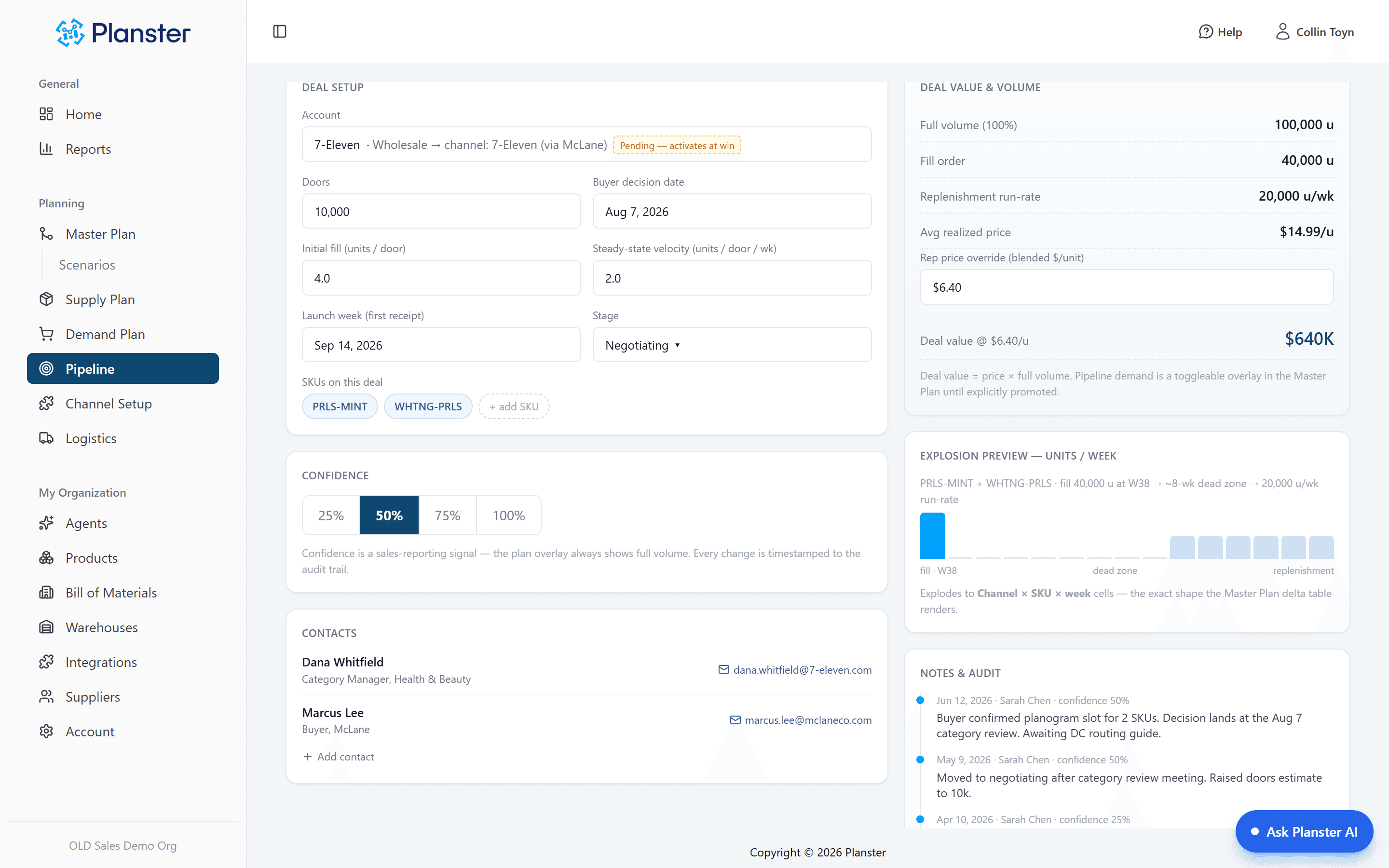Click the Integrations puzzle icon
1389x868 pixels.
[x=46, y=662]
